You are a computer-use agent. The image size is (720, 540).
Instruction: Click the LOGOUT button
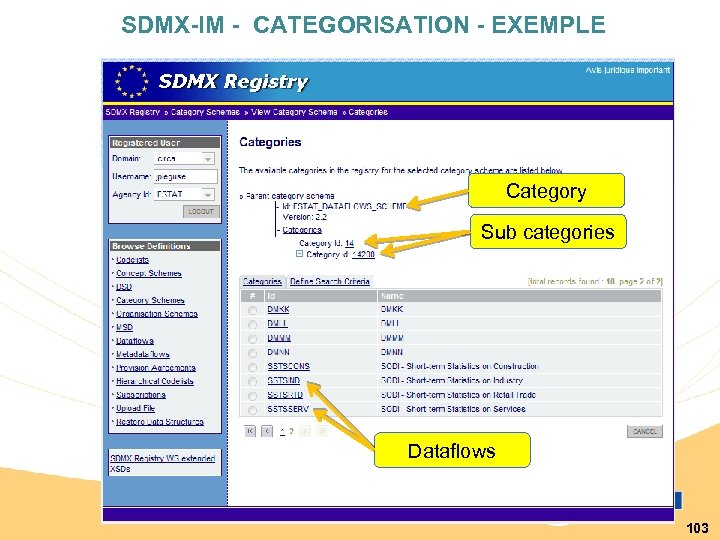pyautogui.click(x=201, y=212)
